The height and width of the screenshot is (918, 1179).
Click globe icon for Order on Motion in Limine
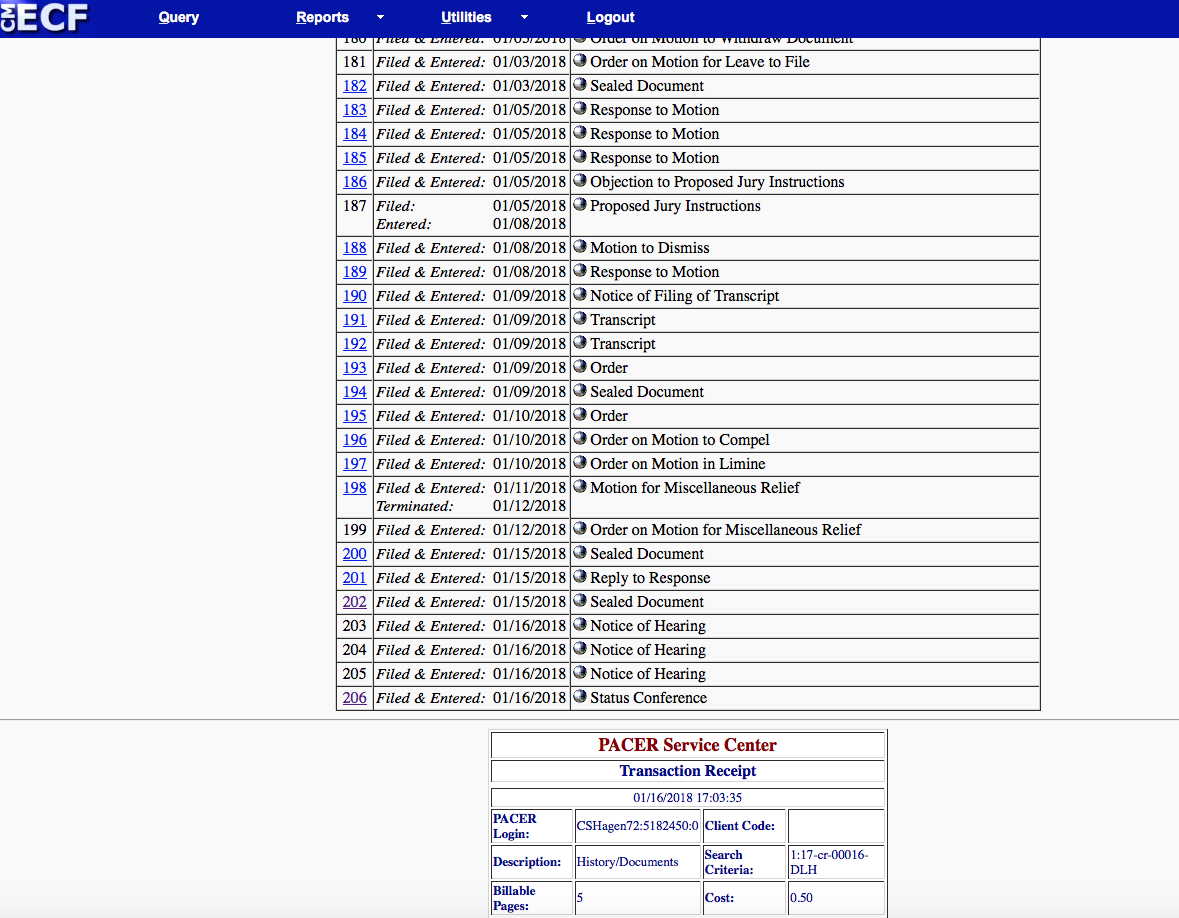pos(580,463)
